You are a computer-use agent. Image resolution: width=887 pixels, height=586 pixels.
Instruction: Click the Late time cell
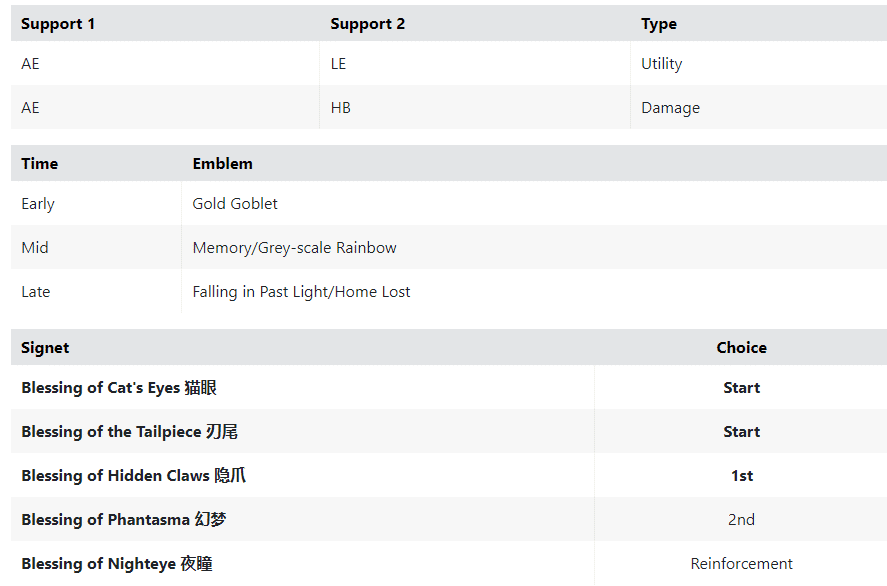tap(35, 292)
